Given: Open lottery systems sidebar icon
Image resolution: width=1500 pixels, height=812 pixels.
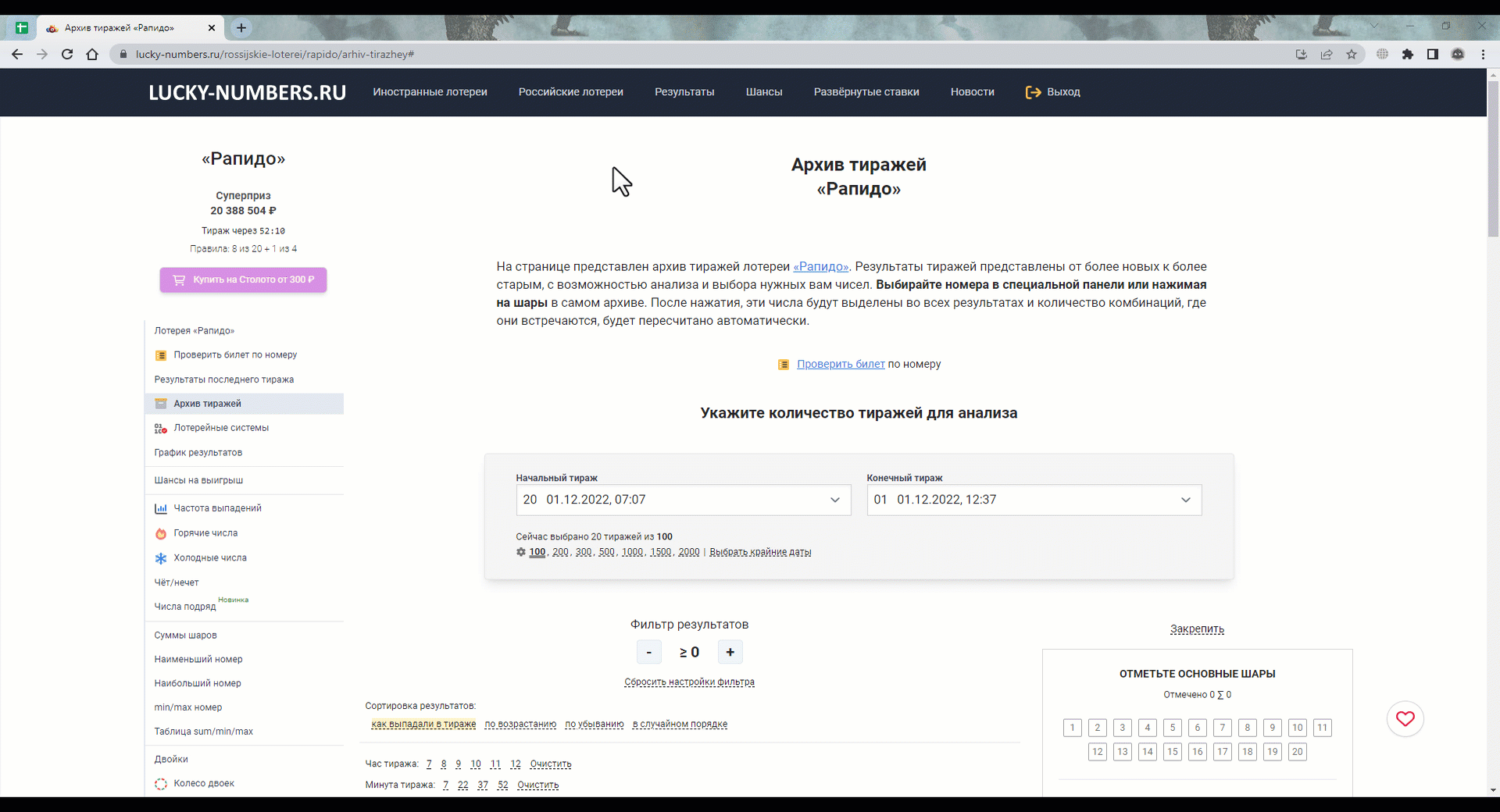Looking at the screenshot, I should [161, 429].
